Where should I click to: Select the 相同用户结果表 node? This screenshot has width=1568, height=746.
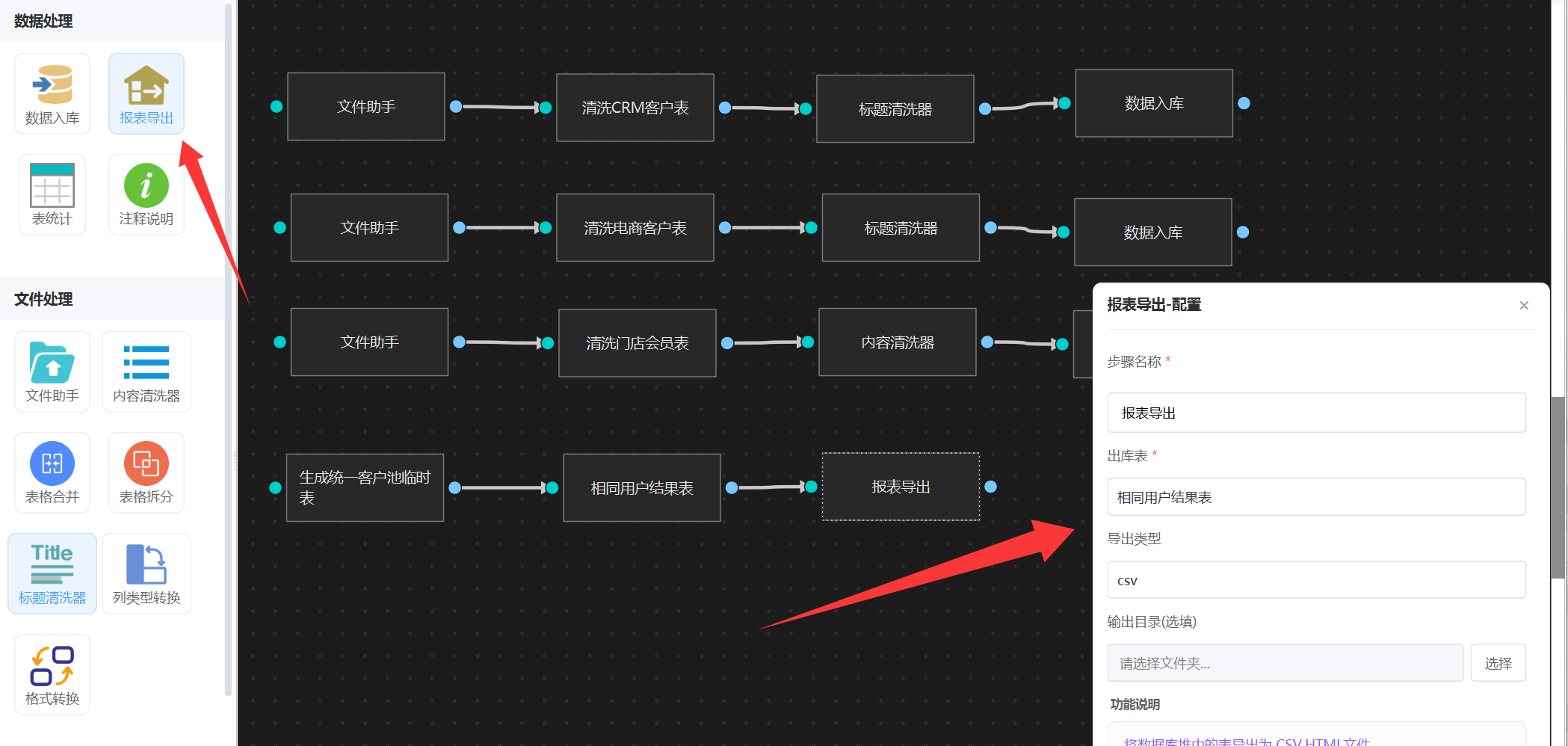642,487
